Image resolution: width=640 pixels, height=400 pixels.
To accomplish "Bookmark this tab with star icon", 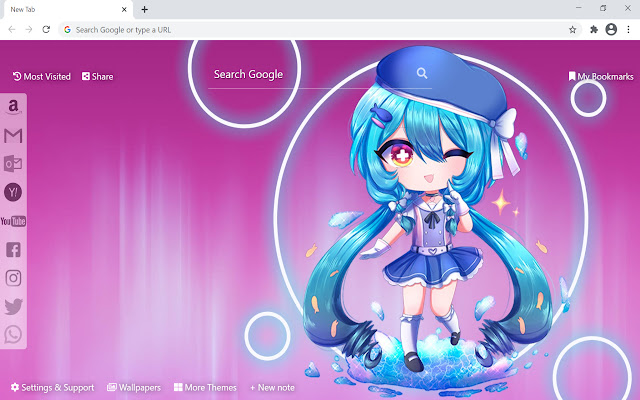I will [573, 29].
